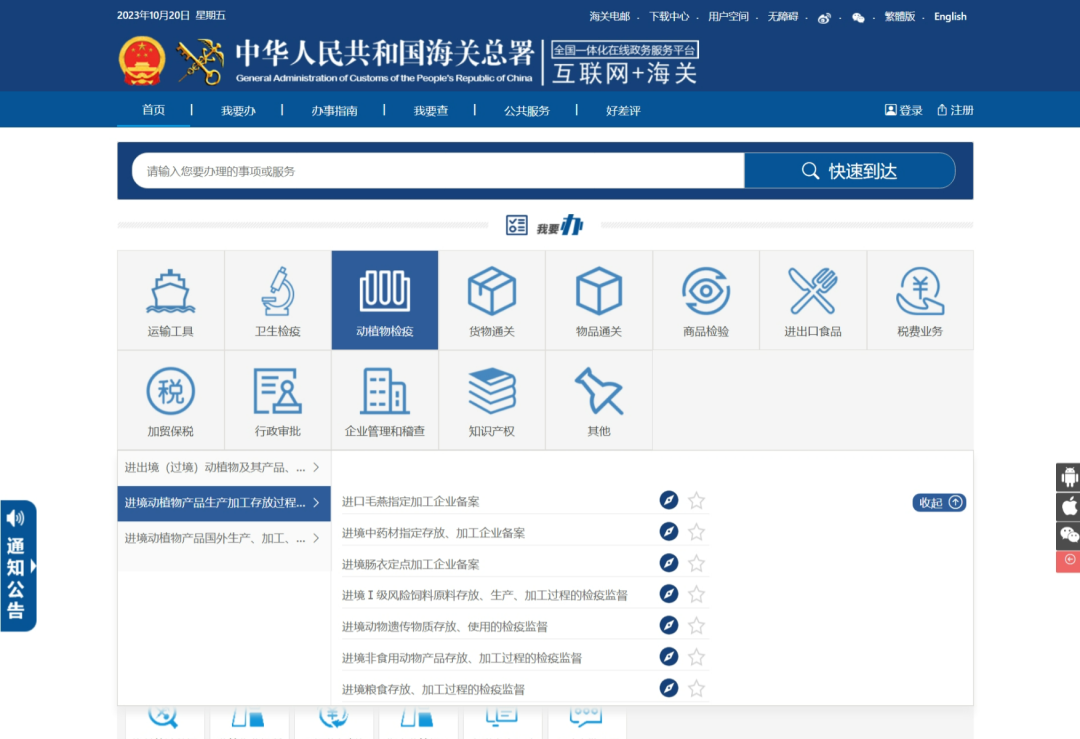
Task: Expand 进境动植物产品国外生产、加工 submenu
Action: 223,538
